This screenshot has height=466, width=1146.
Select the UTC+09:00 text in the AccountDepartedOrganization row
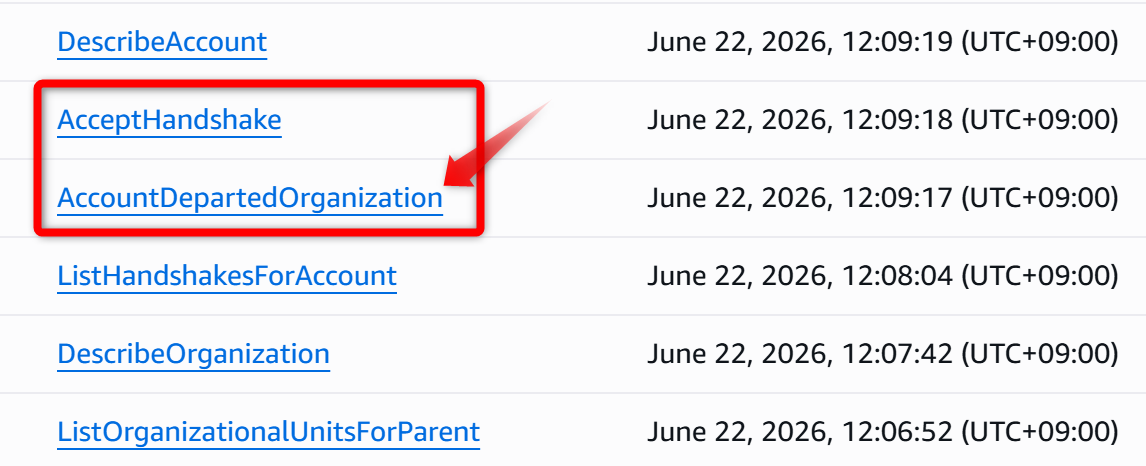click(x=1039, y=198)
